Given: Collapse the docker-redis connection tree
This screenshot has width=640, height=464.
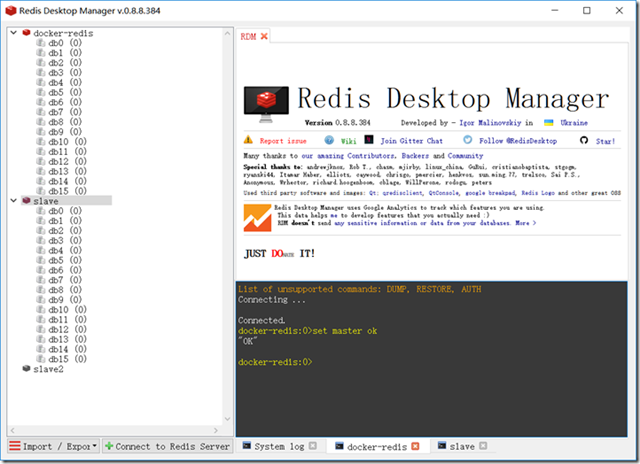Looking at the screenshot, I should 13,33.
